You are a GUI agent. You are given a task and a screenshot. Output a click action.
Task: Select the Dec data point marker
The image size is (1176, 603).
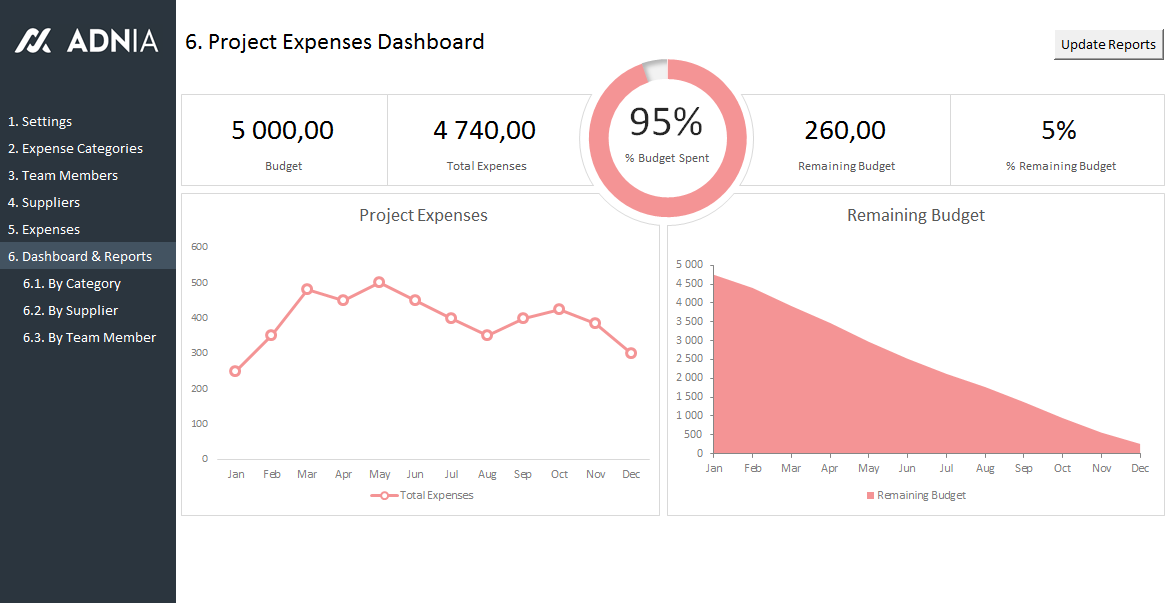(x=631, y=353)
